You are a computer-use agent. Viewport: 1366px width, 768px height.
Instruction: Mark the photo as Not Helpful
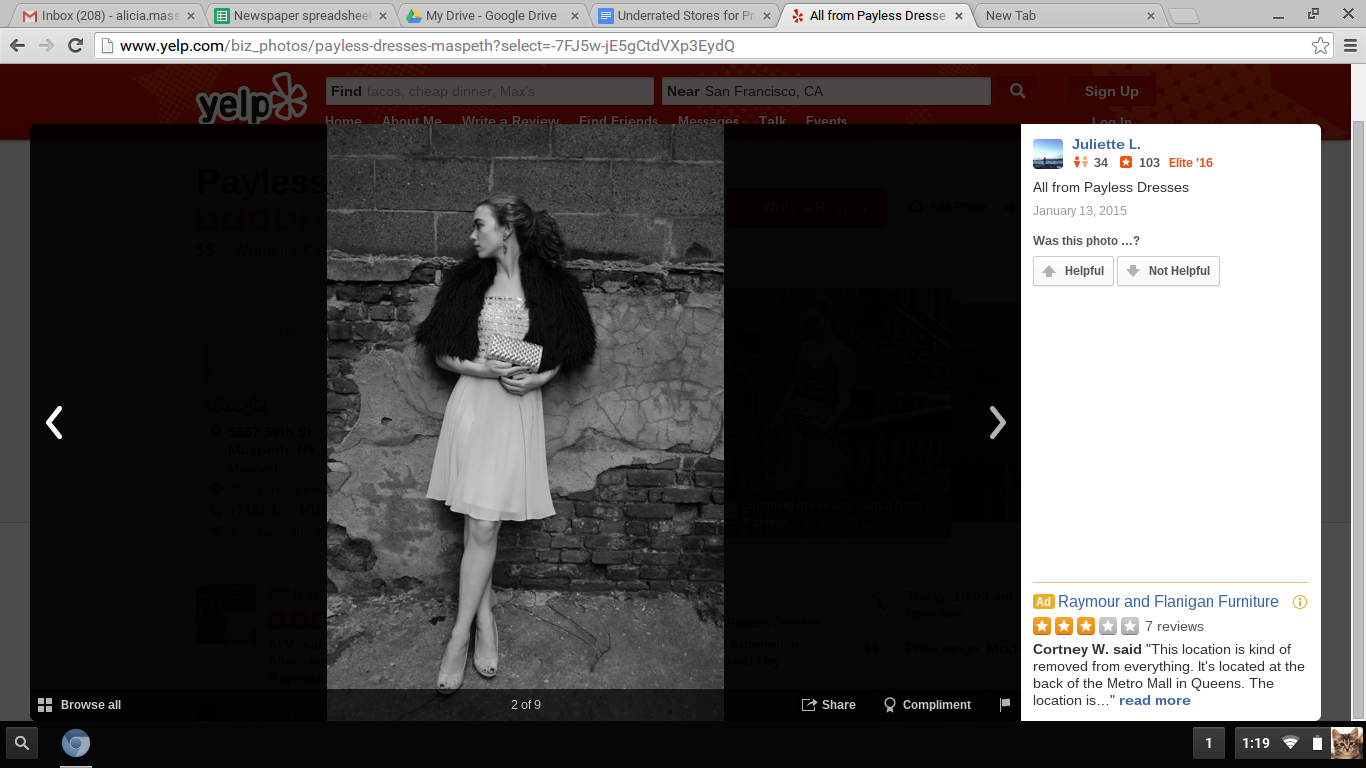pos(1168,271)
